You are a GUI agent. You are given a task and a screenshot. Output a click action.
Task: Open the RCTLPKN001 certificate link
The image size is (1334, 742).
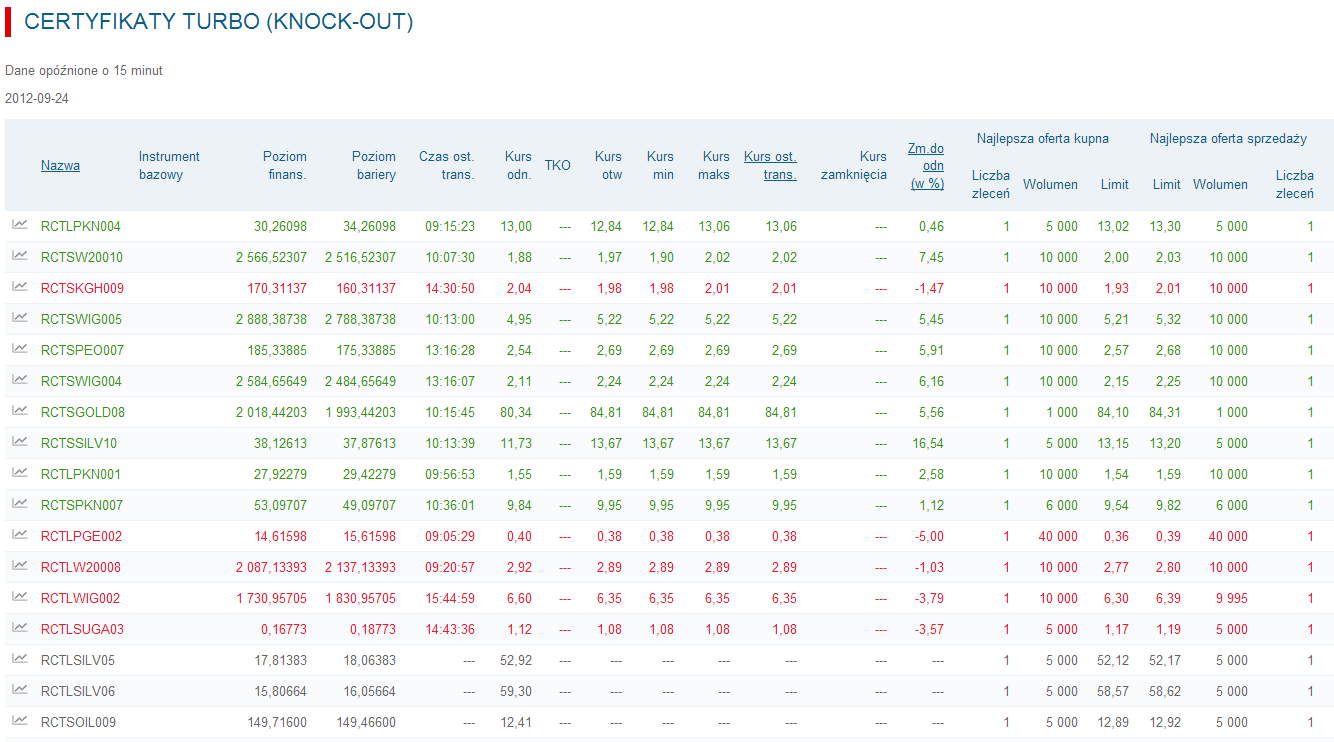pos(81,475)
